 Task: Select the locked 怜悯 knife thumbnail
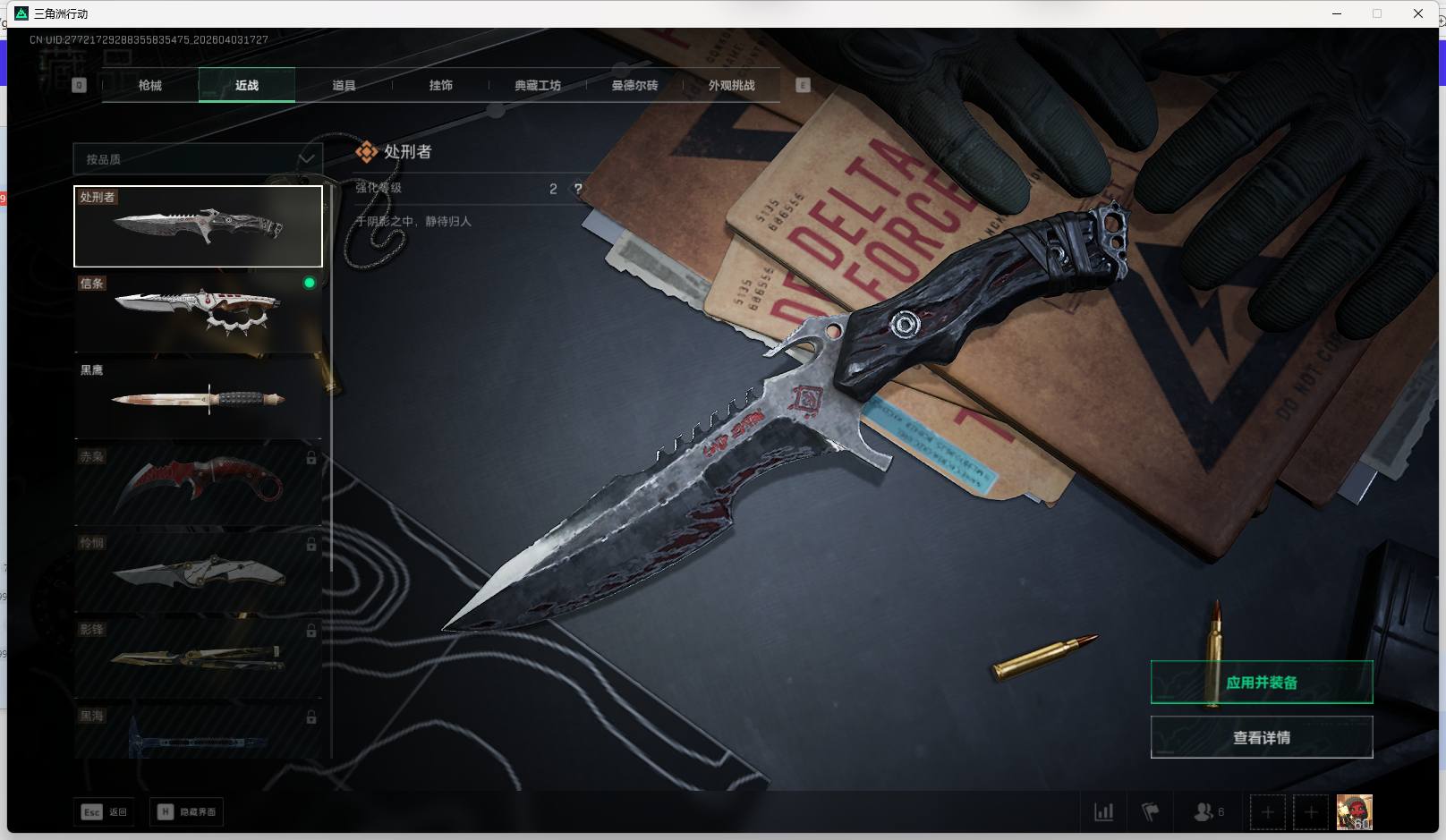198,573
